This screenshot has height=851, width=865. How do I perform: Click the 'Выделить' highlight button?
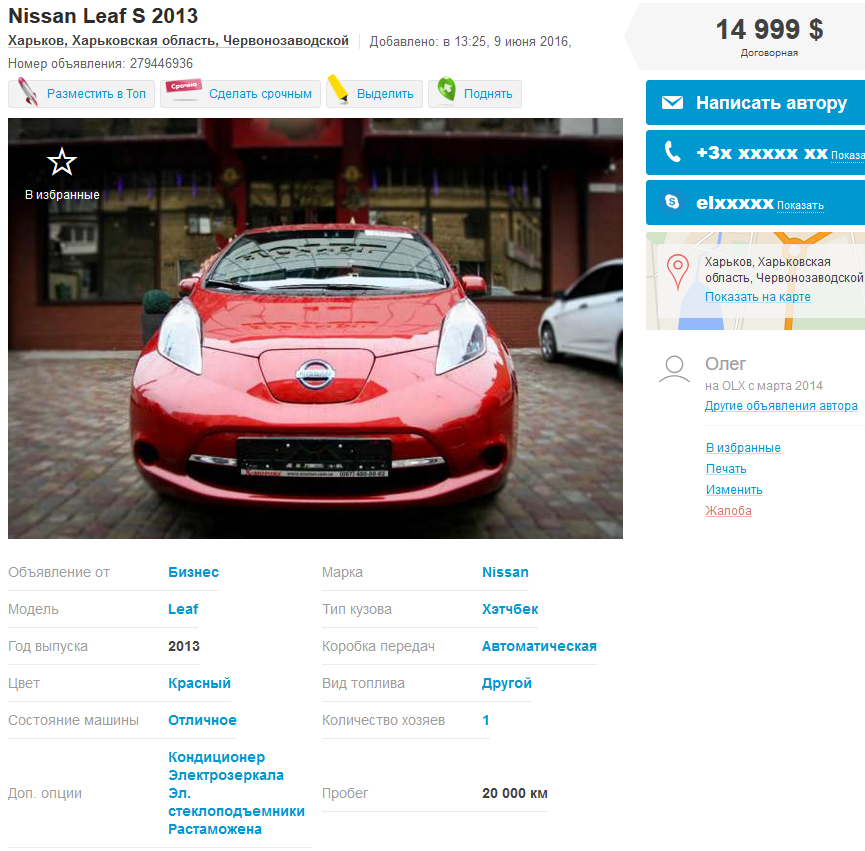375,94
